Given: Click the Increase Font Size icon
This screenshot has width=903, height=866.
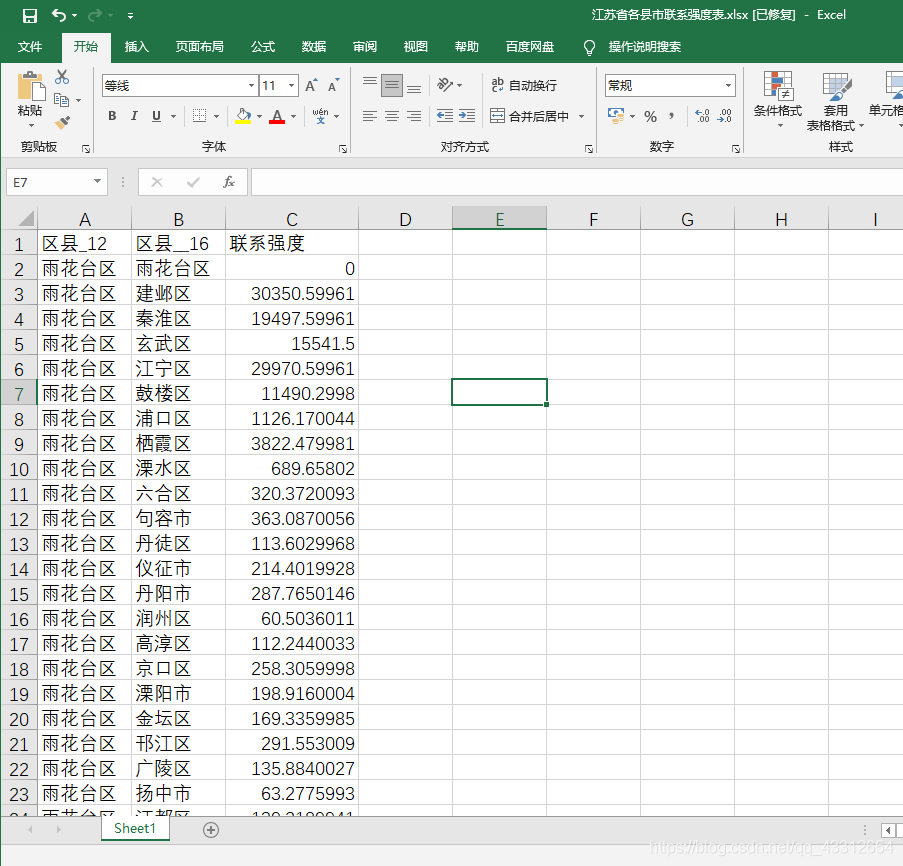Looking at the screenshot, I should pyautogui.click(x=311, y=86).
